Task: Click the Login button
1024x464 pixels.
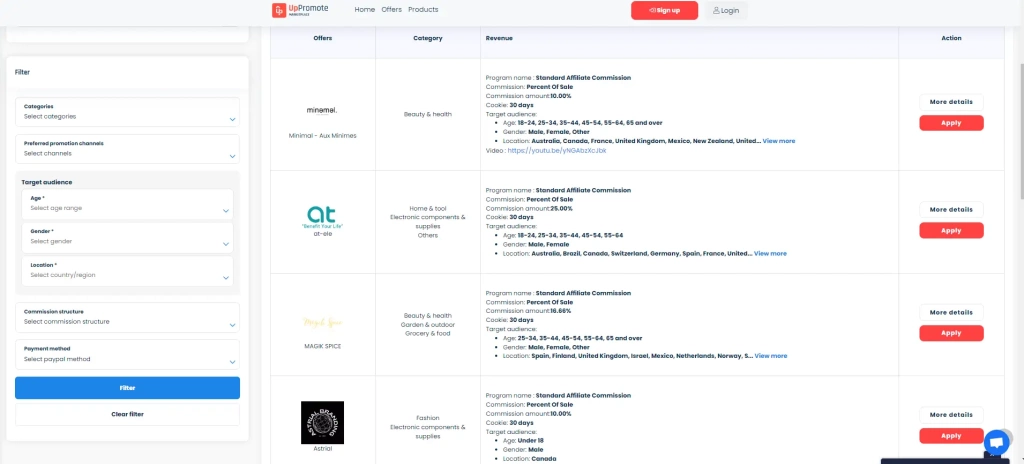Action: (726, 10)
